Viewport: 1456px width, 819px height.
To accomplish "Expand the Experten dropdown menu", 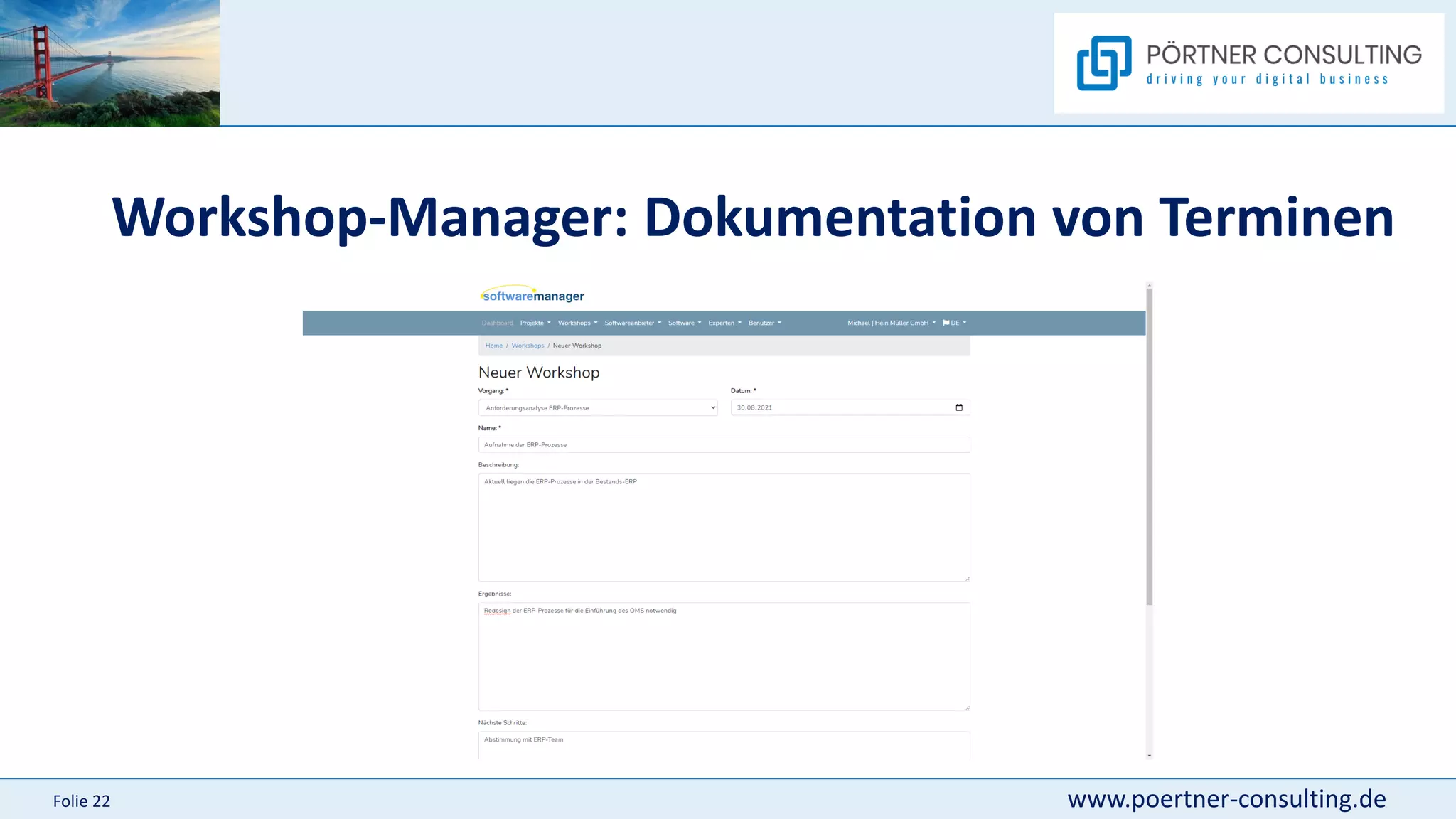I will click(724, 323).
